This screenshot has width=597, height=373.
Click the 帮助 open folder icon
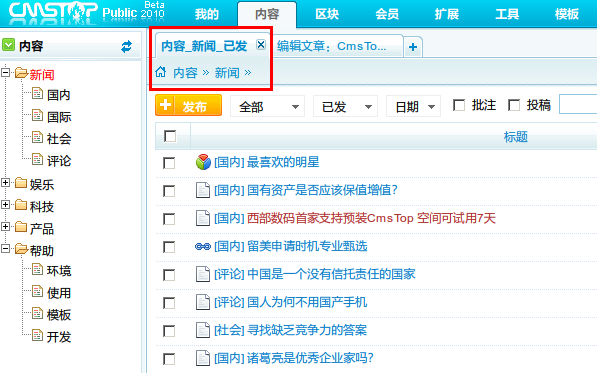click(21, 249)
